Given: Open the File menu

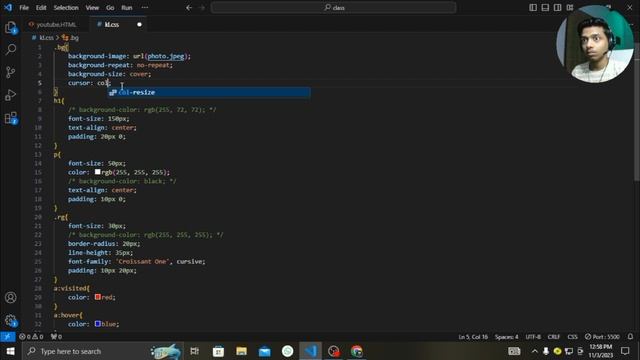Looking at the screenshot, I should [24, 7].
